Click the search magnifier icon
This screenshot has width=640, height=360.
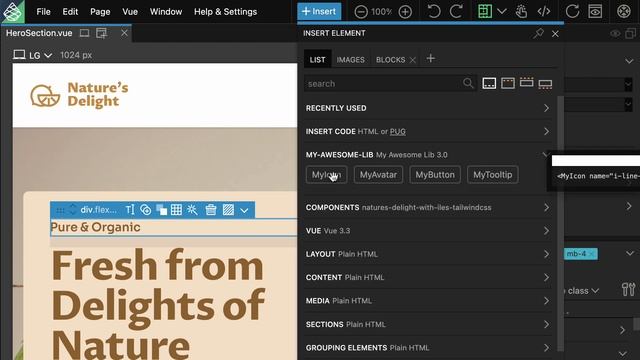click(x=468, y=83)
